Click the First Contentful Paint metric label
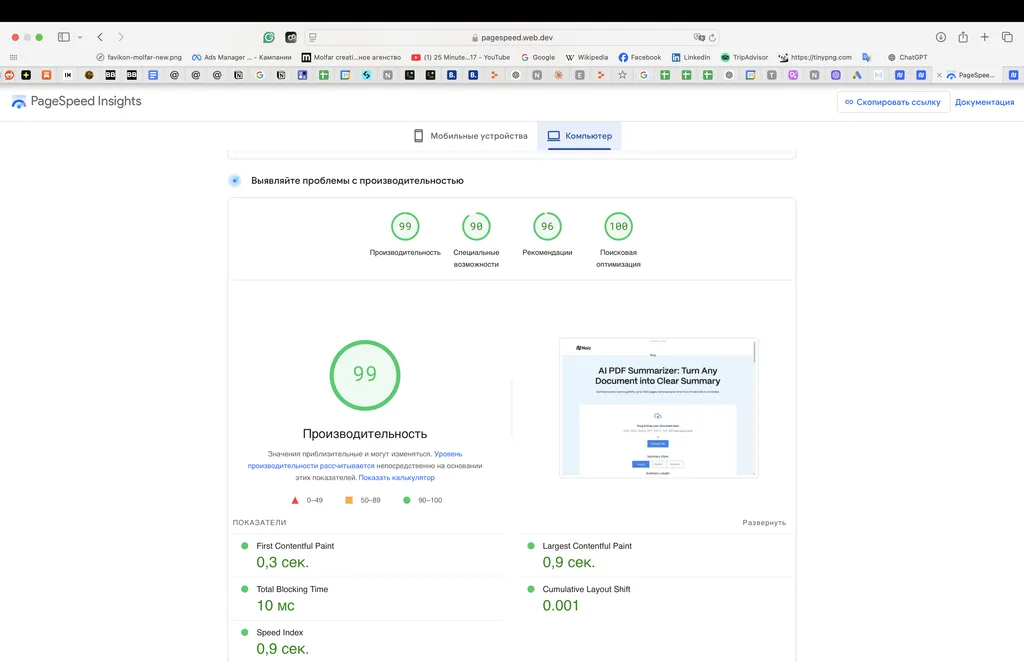This screenshot has width=1024, height=662. click(x=295, y=546)
